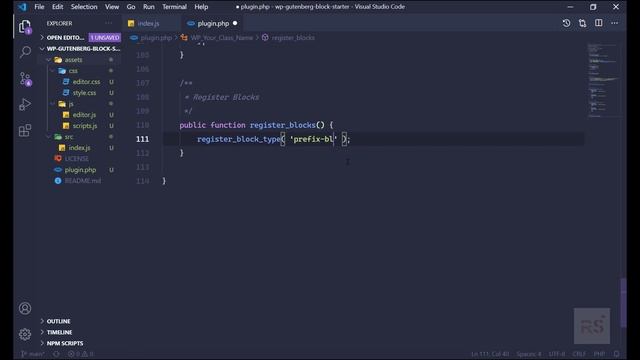Open the Selection menu
The height and width of the screenshot is (360, 640).
(x=84, y=7)
